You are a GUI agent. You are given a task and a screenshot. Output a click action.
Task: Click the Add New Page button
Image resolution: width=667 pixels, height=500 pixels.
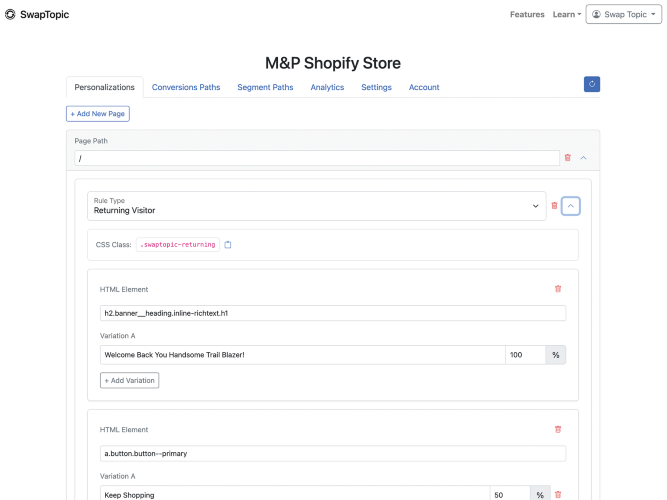pyautogui.click(x=98, y=114)
